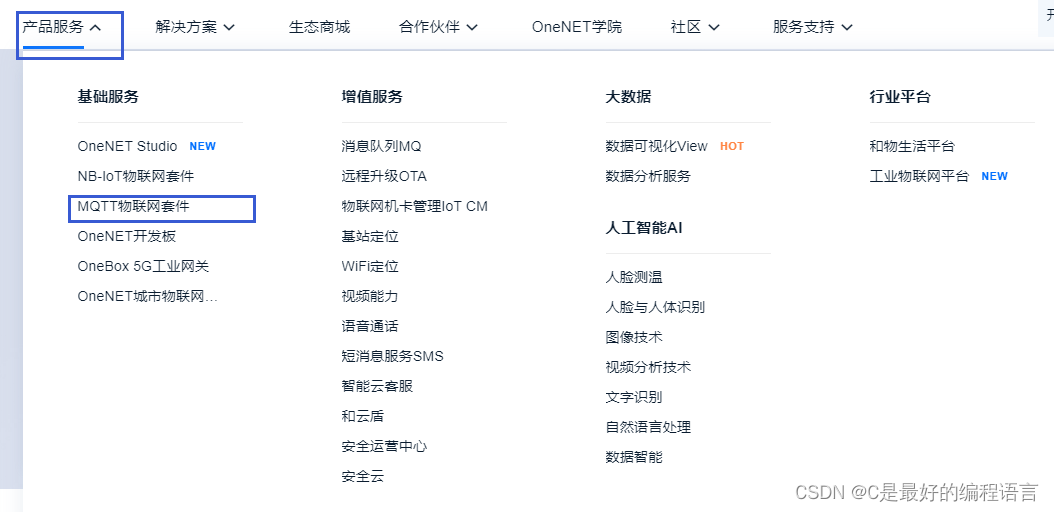The height and width of the screenshot is (512, 1054).
Task: Select MQTT物联网套件 link
Action: coord(134,206)
